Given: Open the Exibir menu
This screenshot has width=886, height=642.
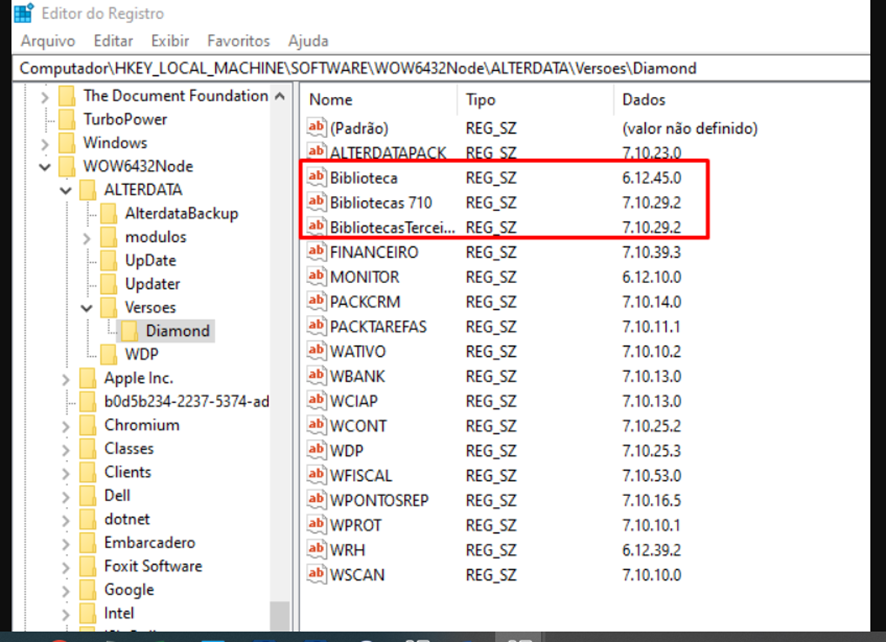Looking at the screenshot, I should tap(170, 41).
